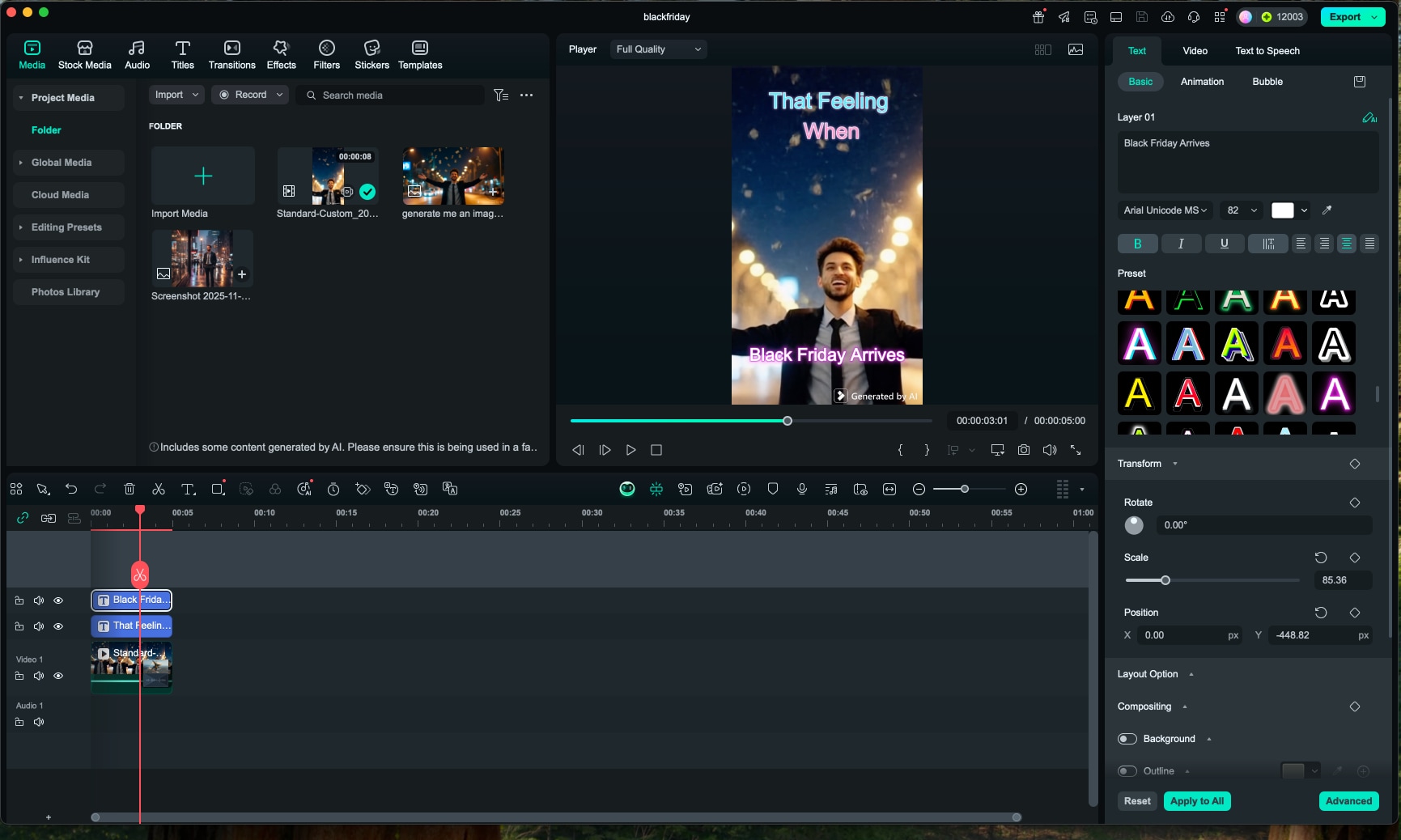Toggle the Background switch
This screenshot has height=840, width=1401.
1127,739
